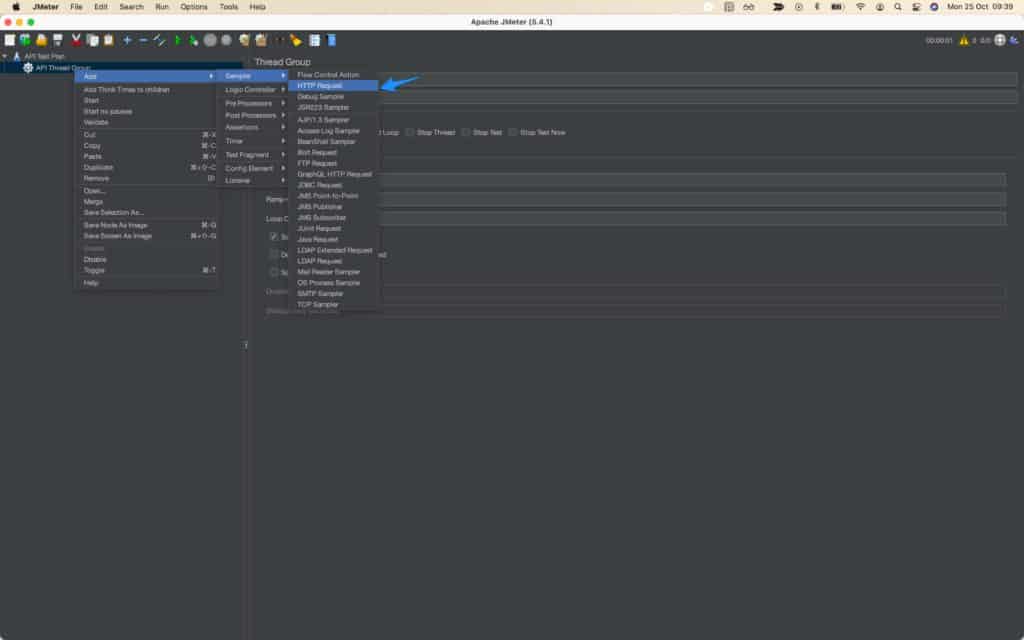The image size is (1024, 640).
Task: Click the Start no pauses toolbar icon
Action: (x=193, y=40)
